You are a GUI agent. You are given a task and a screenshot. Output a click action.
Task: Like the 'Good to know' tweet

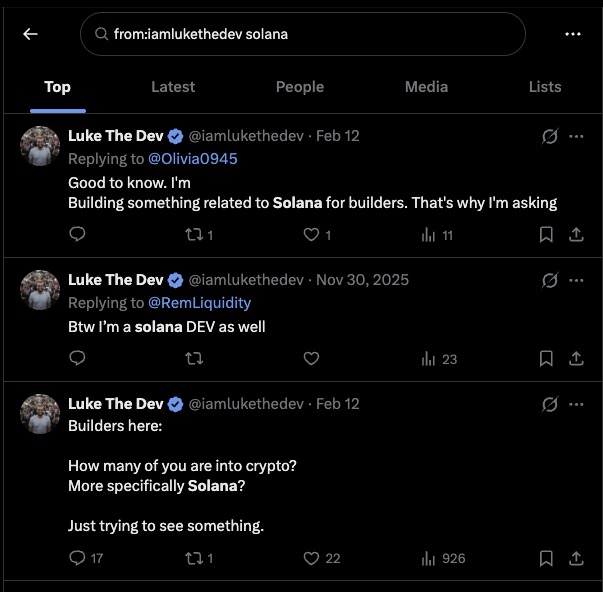click(312, 234)
